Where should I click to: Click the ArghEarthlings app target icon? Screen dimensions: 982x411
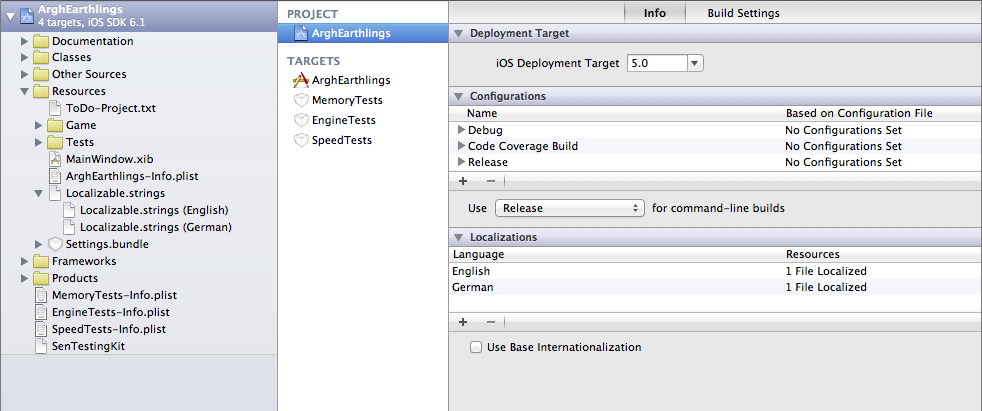pyautogui.click(x=301, y=80)
